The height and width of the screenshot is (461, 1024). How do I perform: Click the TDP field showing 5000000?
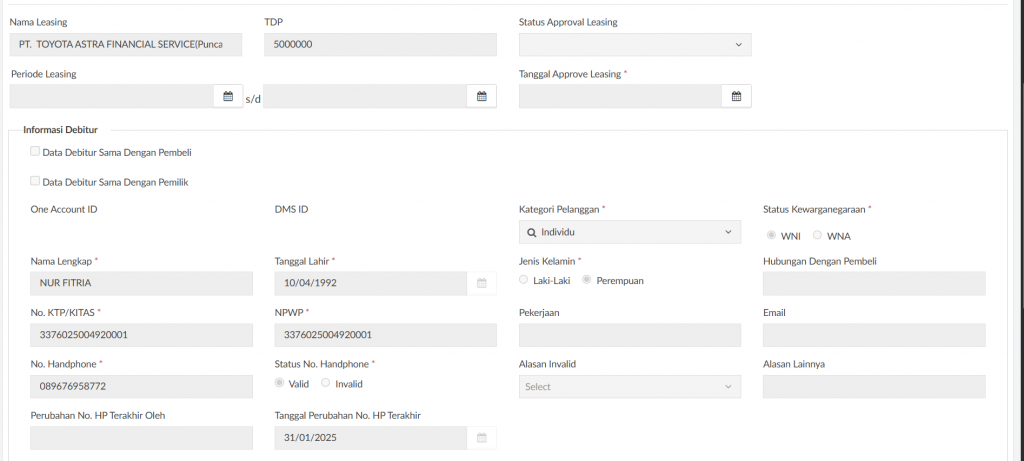[380, 45]
